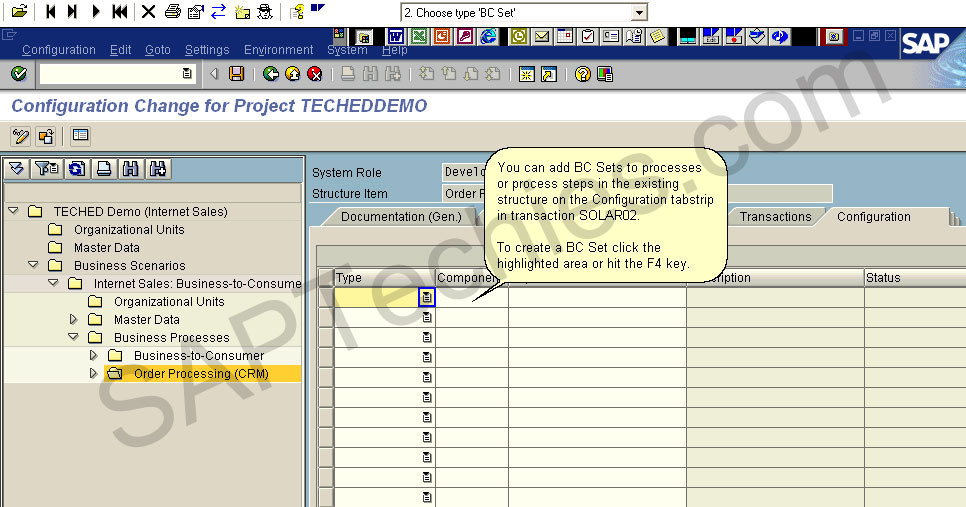The height and width of the screenshot is (507, 966).
Task: Click the first empty Type cell
Action: tap(376, 298)
